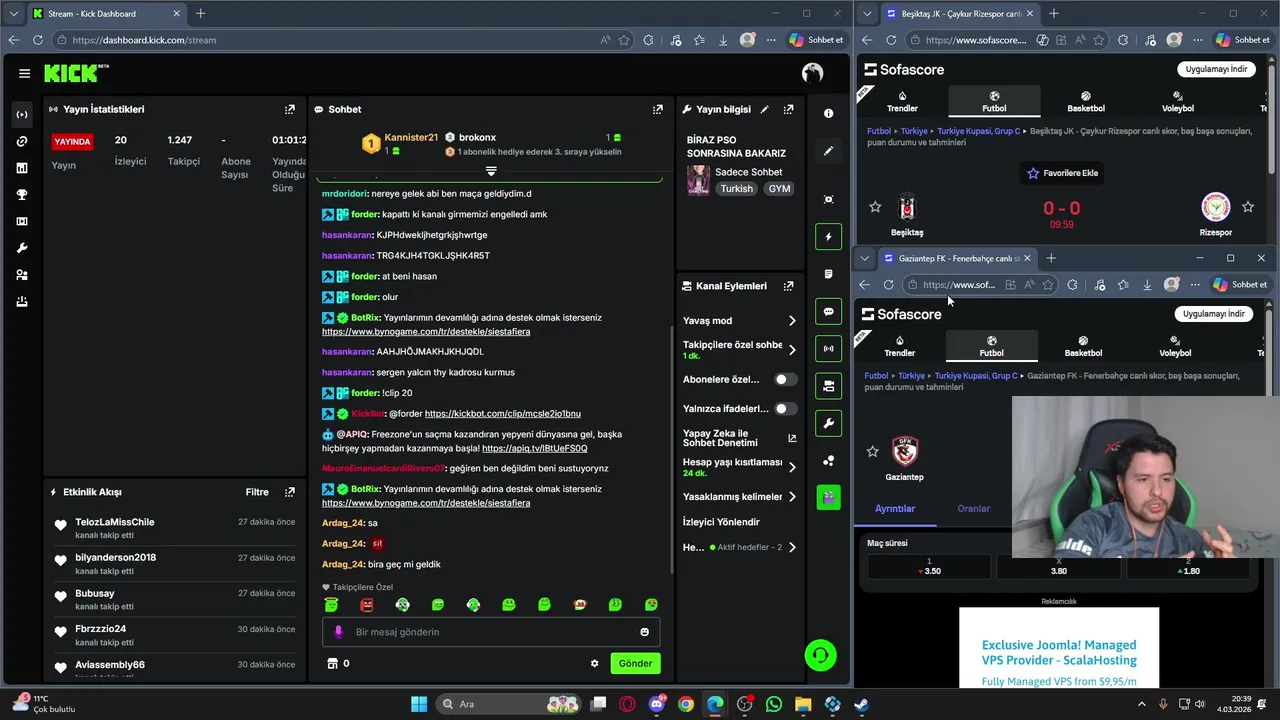Open the wrench settings icon in left sidebar
Image resolution: width=1280 pixels, height=720 pixels.
[22, 248]
